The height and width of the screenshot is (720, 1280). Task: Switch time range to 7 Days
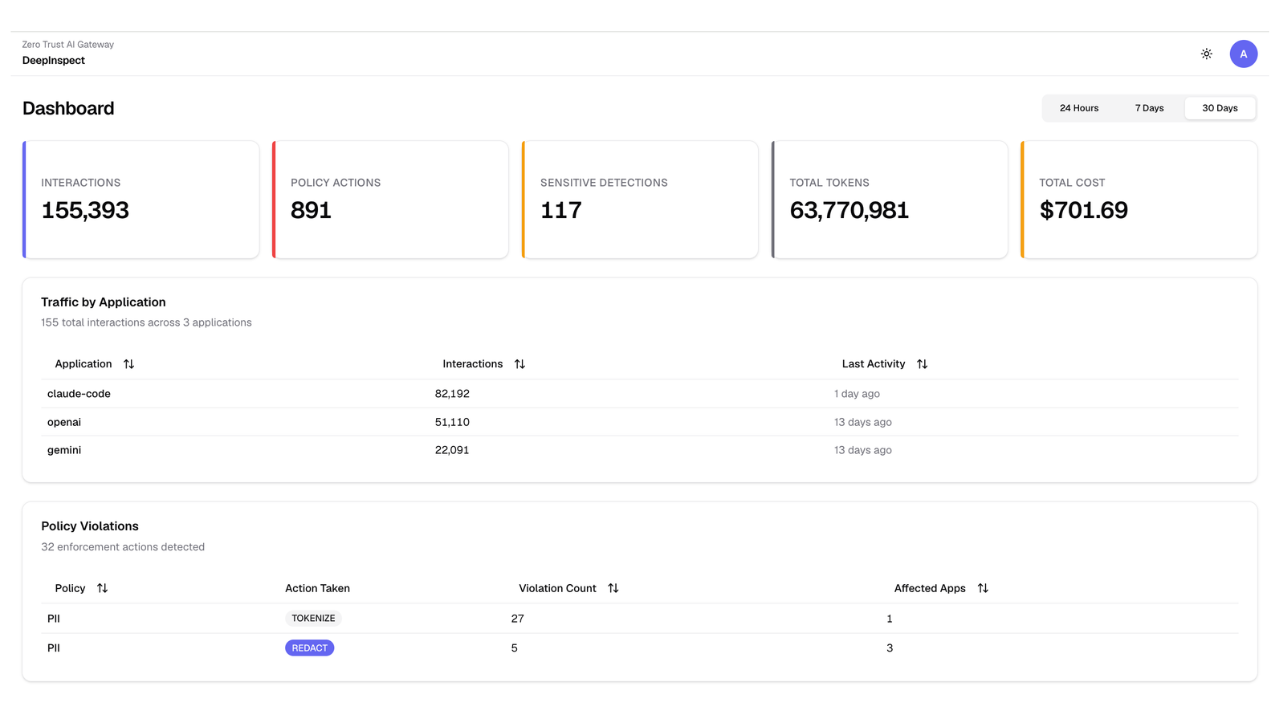pyautogui.click(x=1149, y=108)
